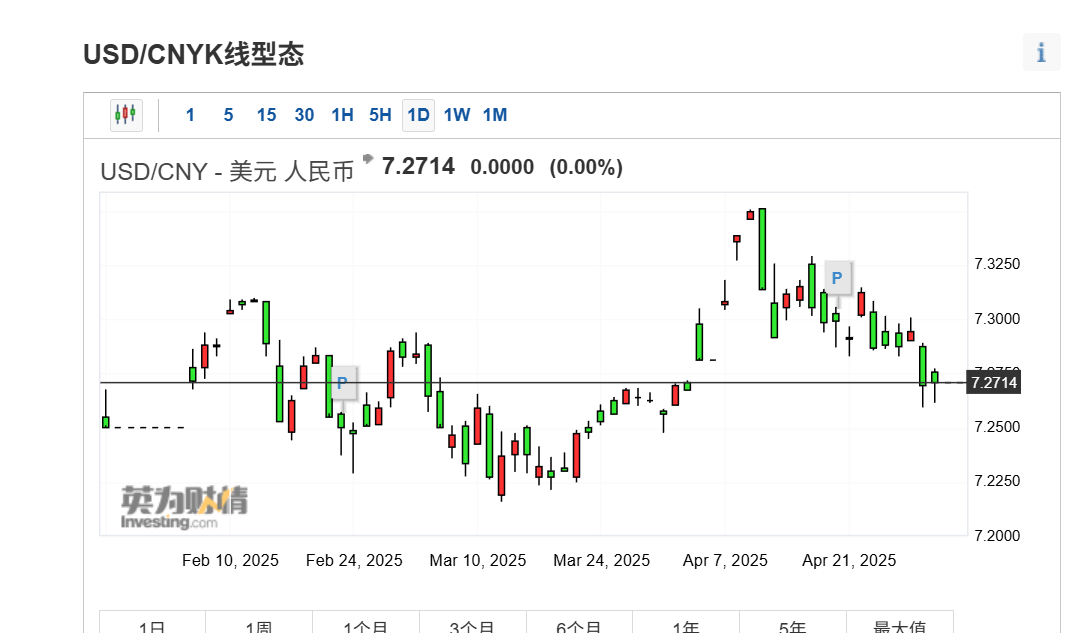Change chart to 1W weekly interval

click(456, 115)
